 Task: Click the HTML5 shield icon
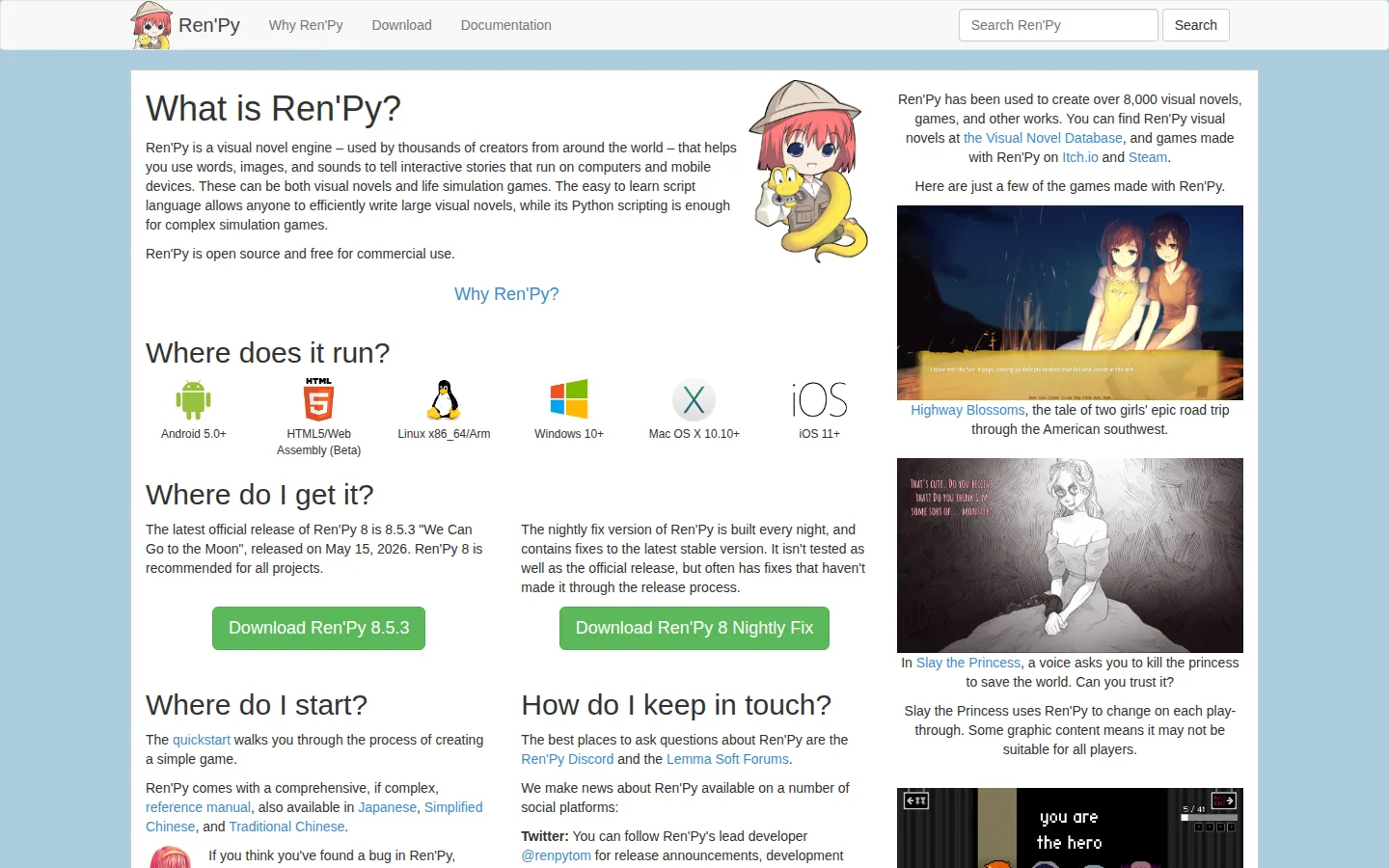[318, 399]
